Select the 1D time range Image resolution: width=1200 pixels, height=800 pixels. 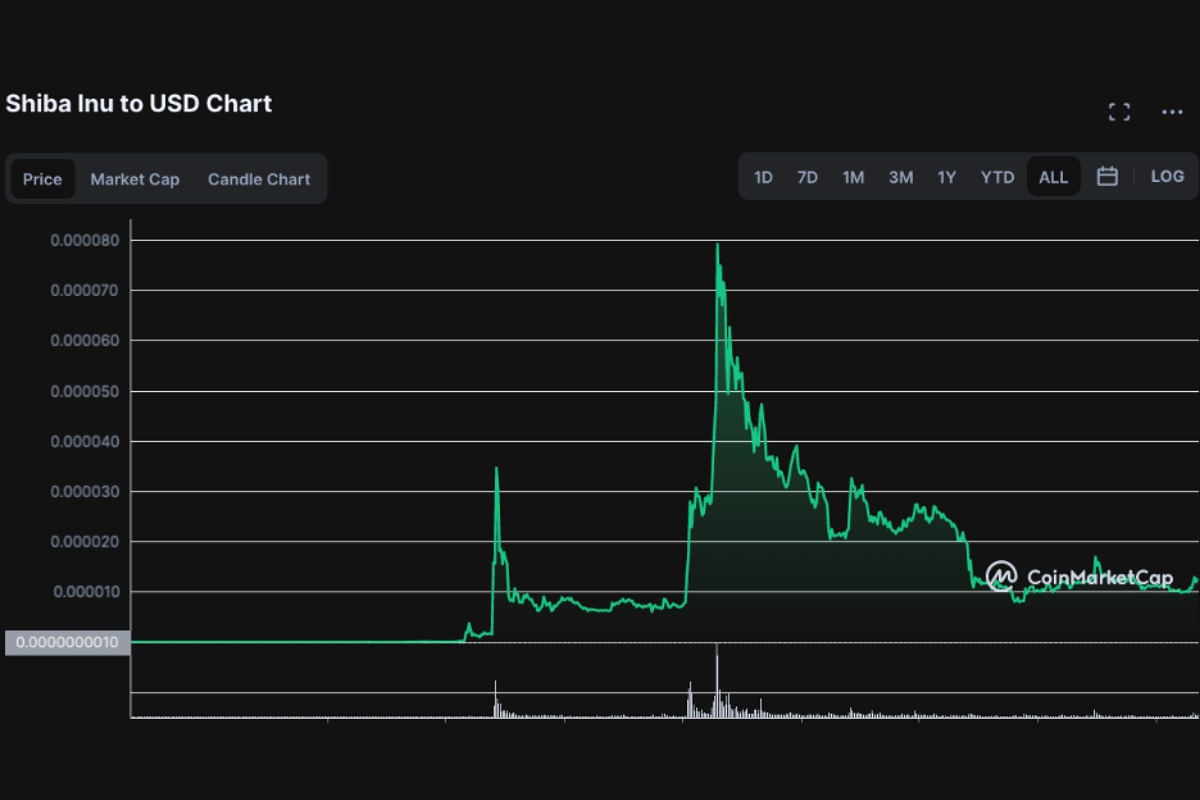[763, 177]
